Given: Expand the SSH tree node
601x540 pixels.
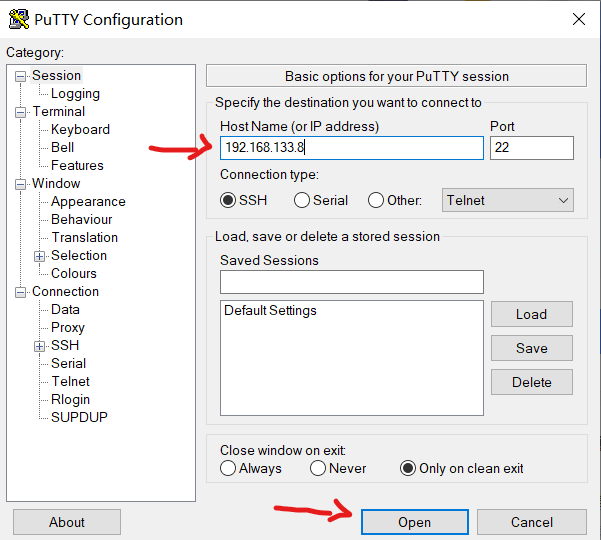Looking at the screenshot, I should pos(39,346).
